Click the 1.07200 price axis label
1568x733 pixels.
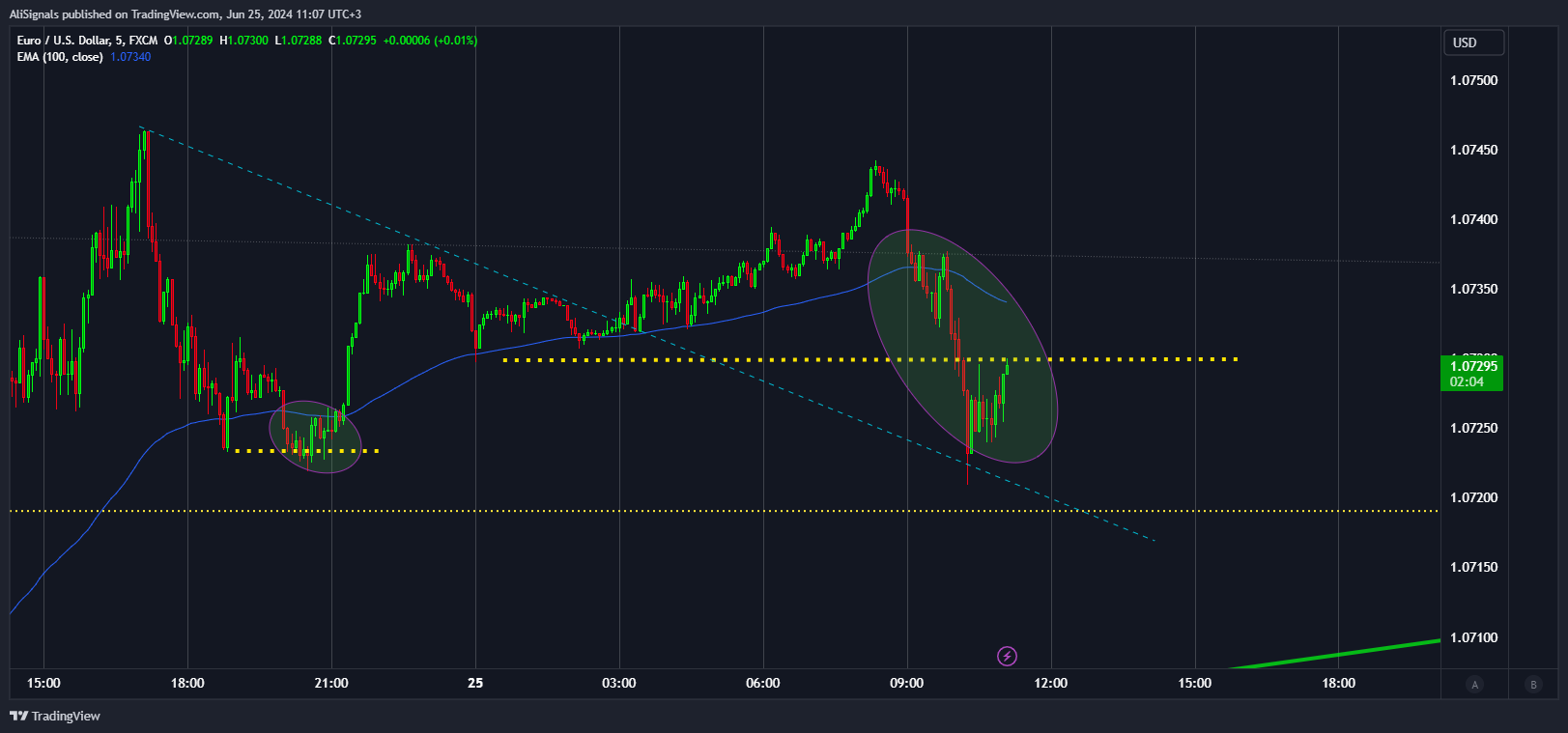pos(1473,497)
